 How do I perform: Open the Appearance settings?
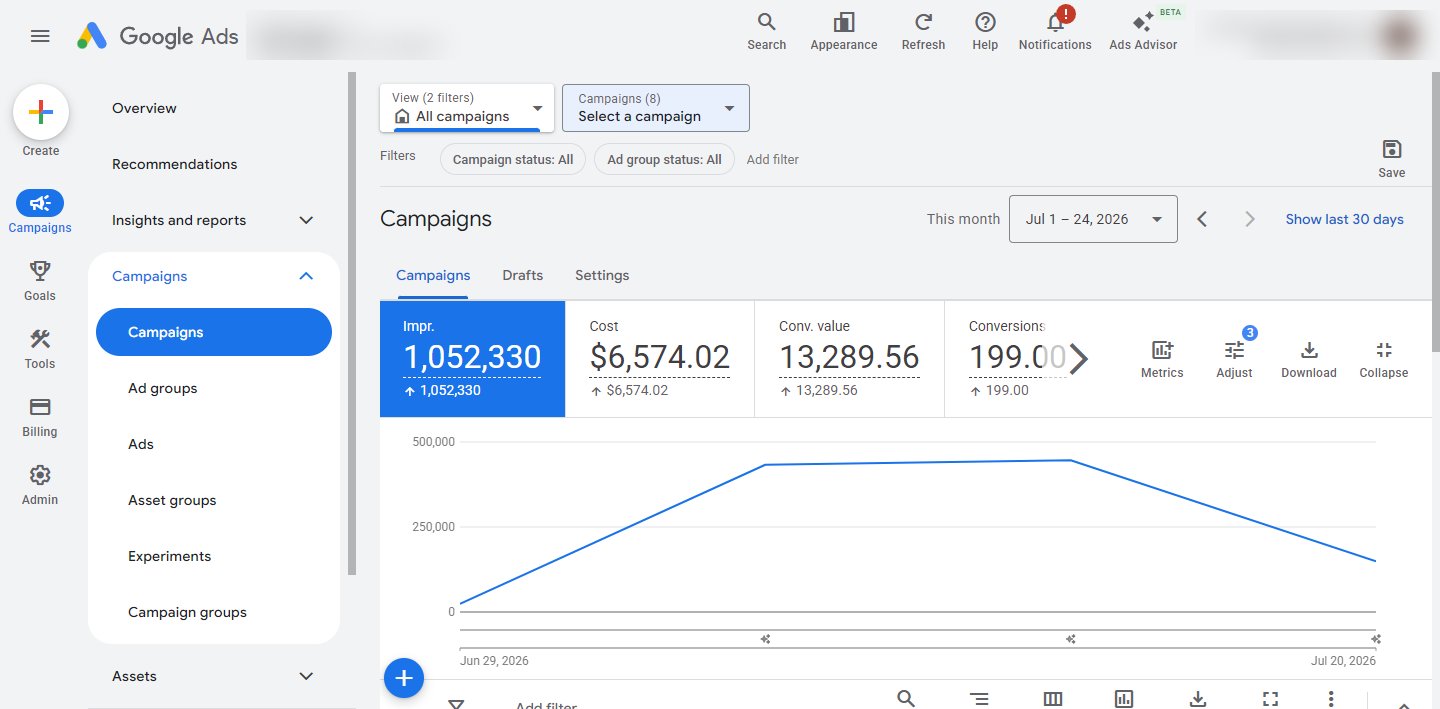pyautogui.click(x=844, y=31)
